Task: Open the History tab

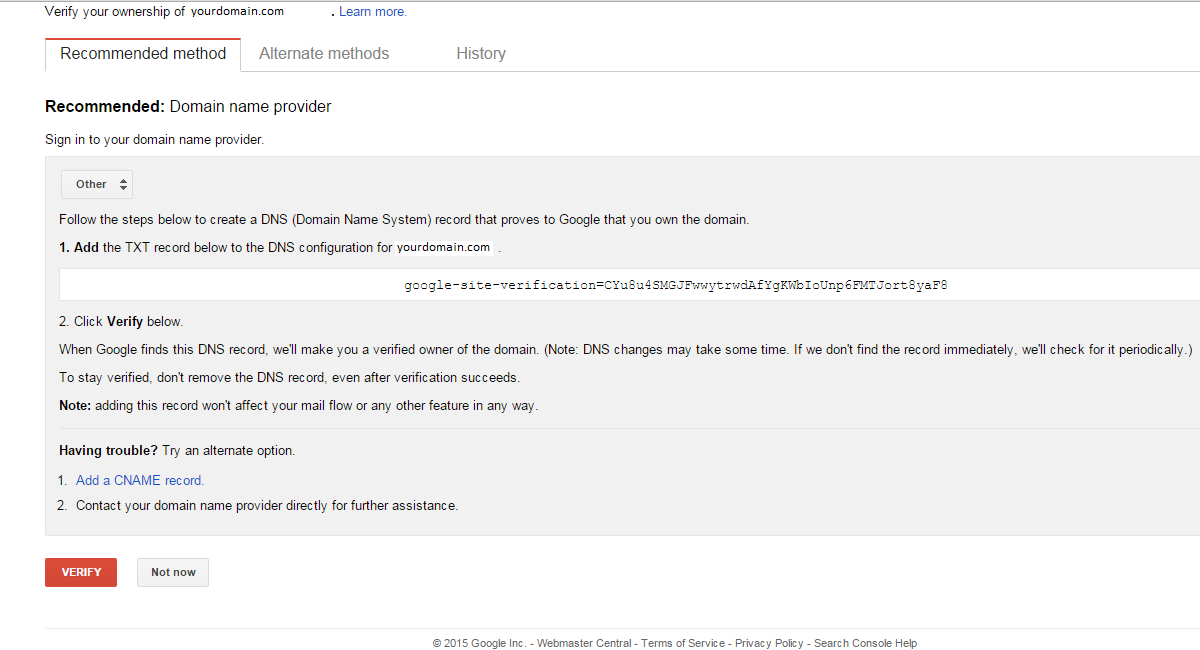Action: pyautogui.click(x=481, y=54)
